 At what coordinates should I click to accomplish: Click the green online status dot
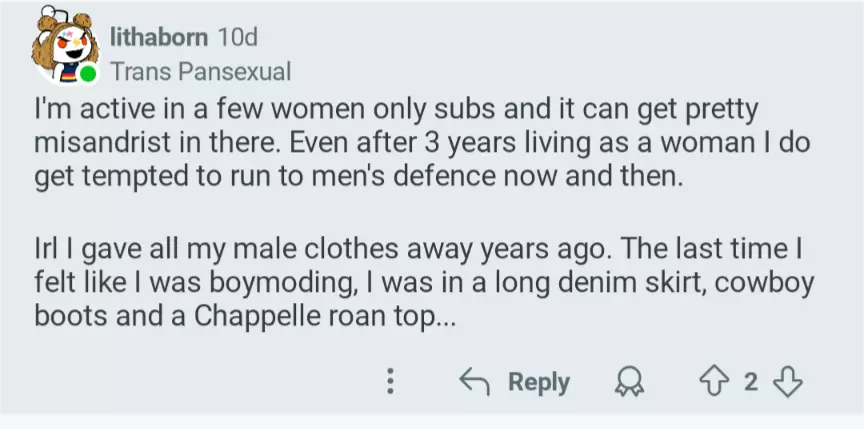(89, 74)
